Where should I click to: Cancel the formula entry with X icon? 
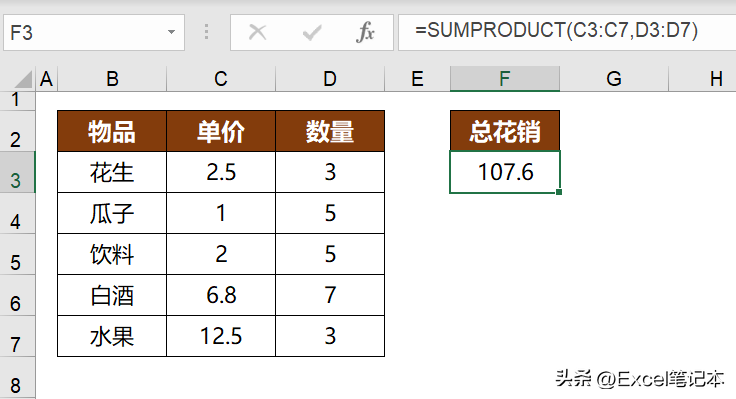click(x=257, y=32)
